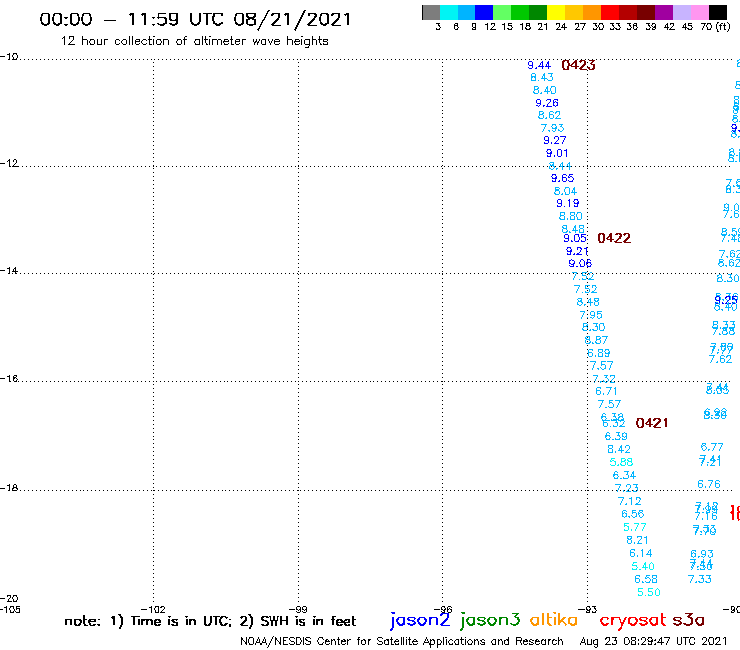Click the NOAA/NESDIS Center attribution text

pyautogui.click(x=402, y=642)
